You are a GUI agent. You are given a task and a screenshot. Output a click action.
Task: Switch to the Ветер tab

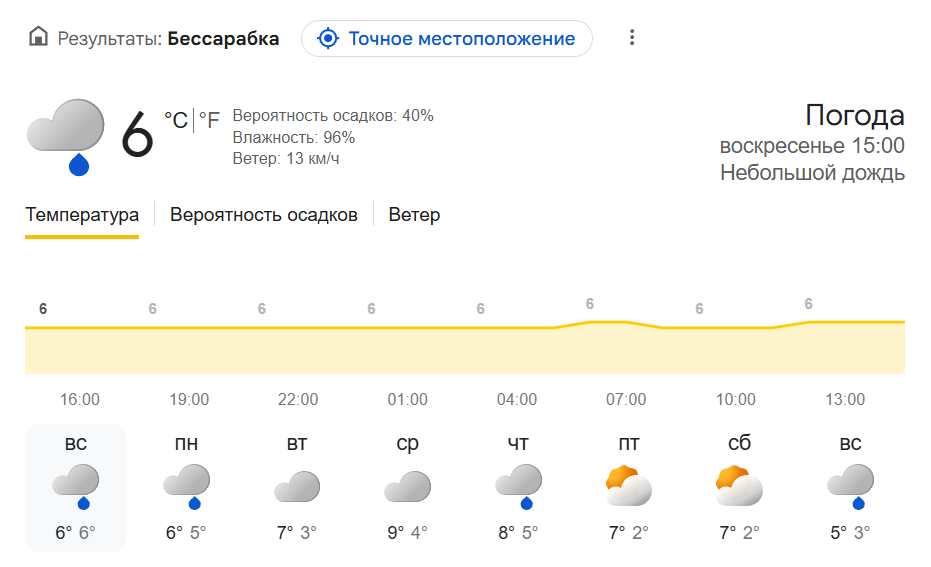[x=414, y=215]
